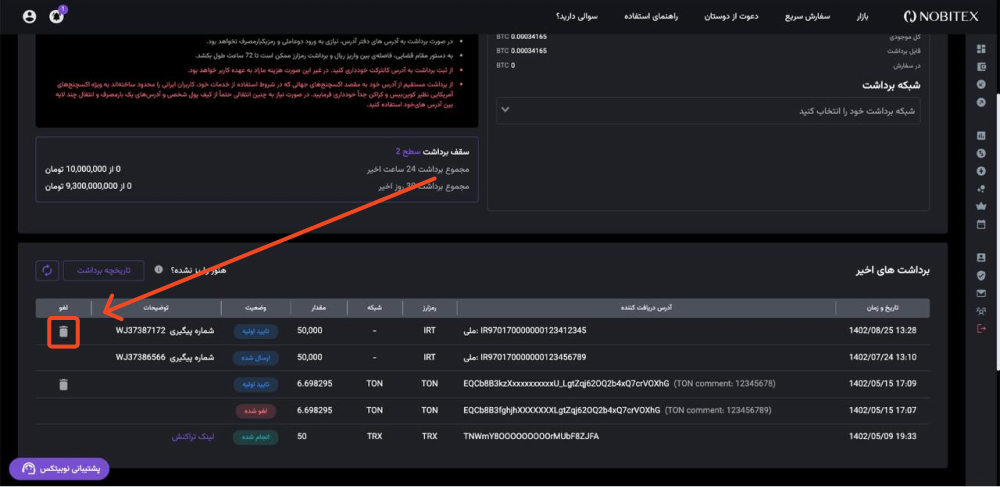The width and height of the screenshot is (1000, 487).
Task: Open the 'لینک تراکنش' link for TRX
Action: tap(193, 437)
